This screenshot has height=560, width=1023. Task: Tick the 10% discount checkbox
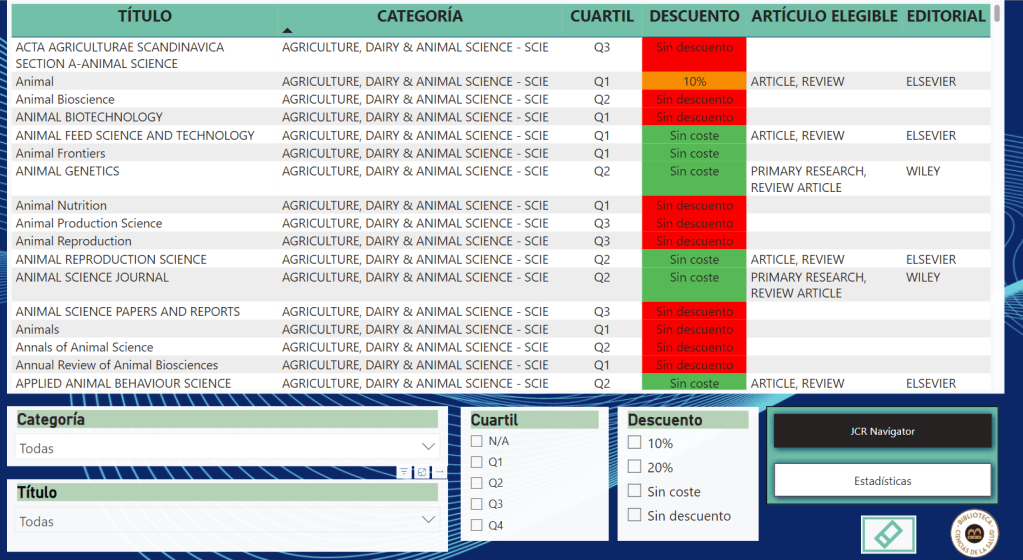coord(634,443)
